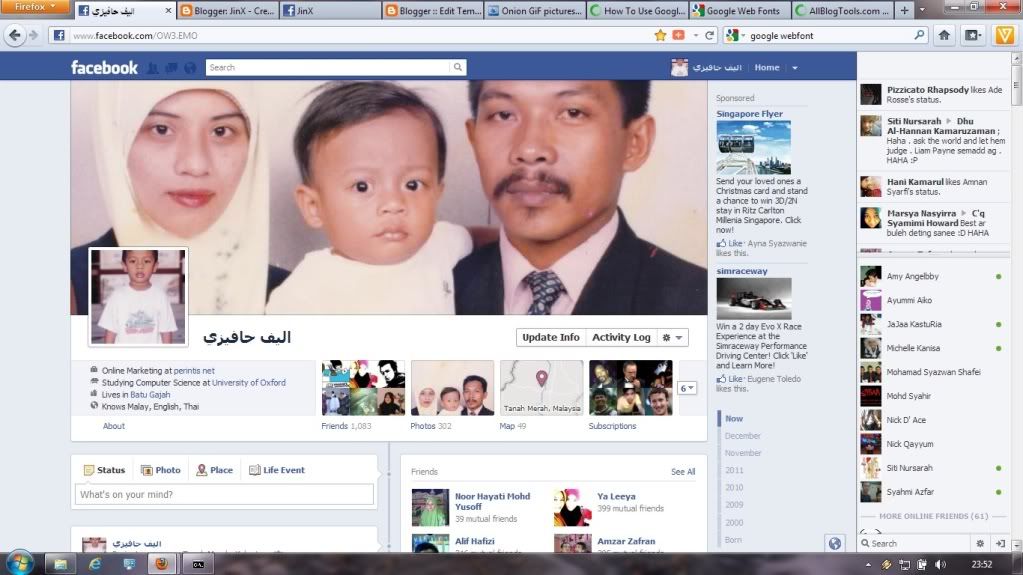Click the volume icon in system tray
1023x575 pixels.
940,565
